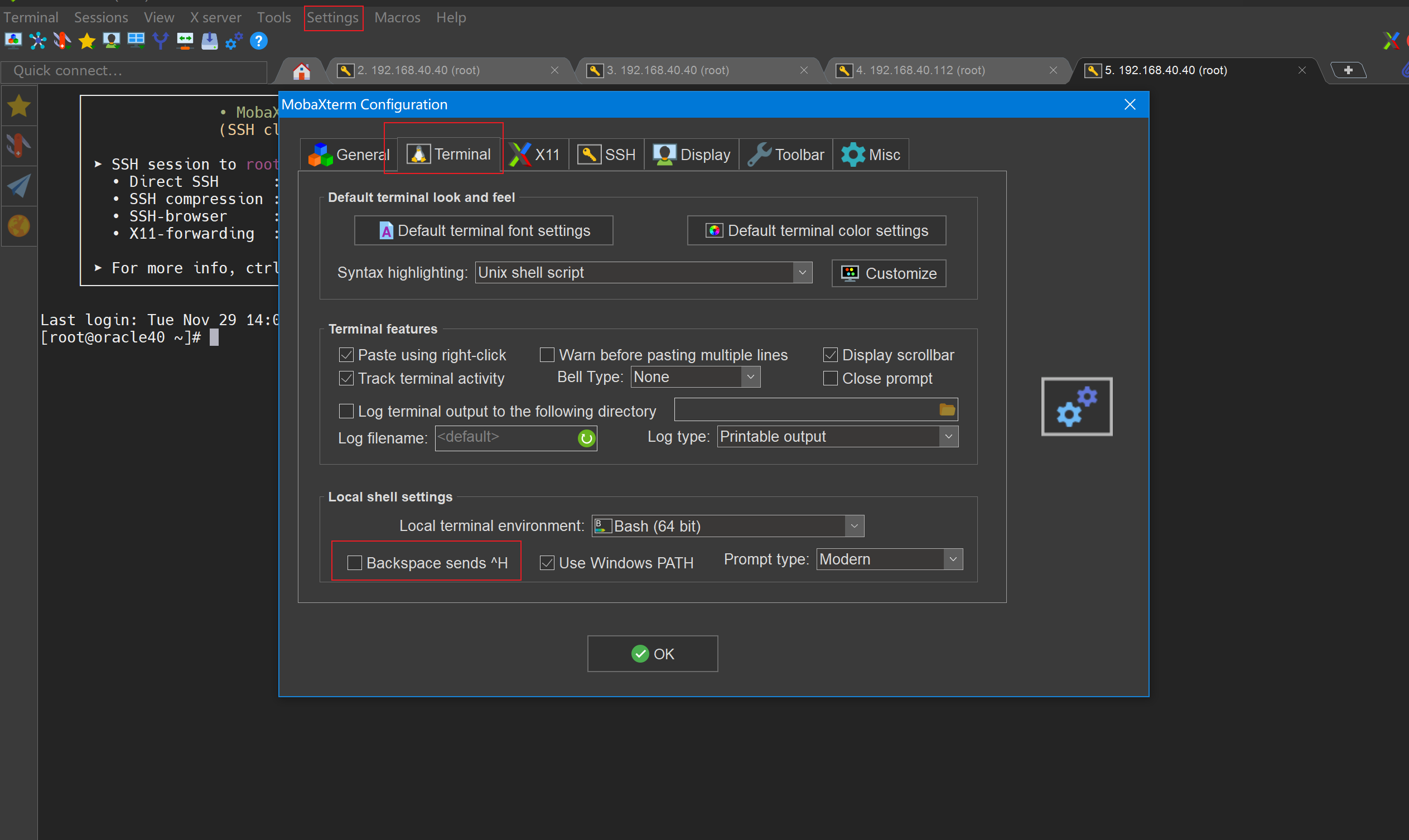Click the X server icon at top right

coord(1391,41)
